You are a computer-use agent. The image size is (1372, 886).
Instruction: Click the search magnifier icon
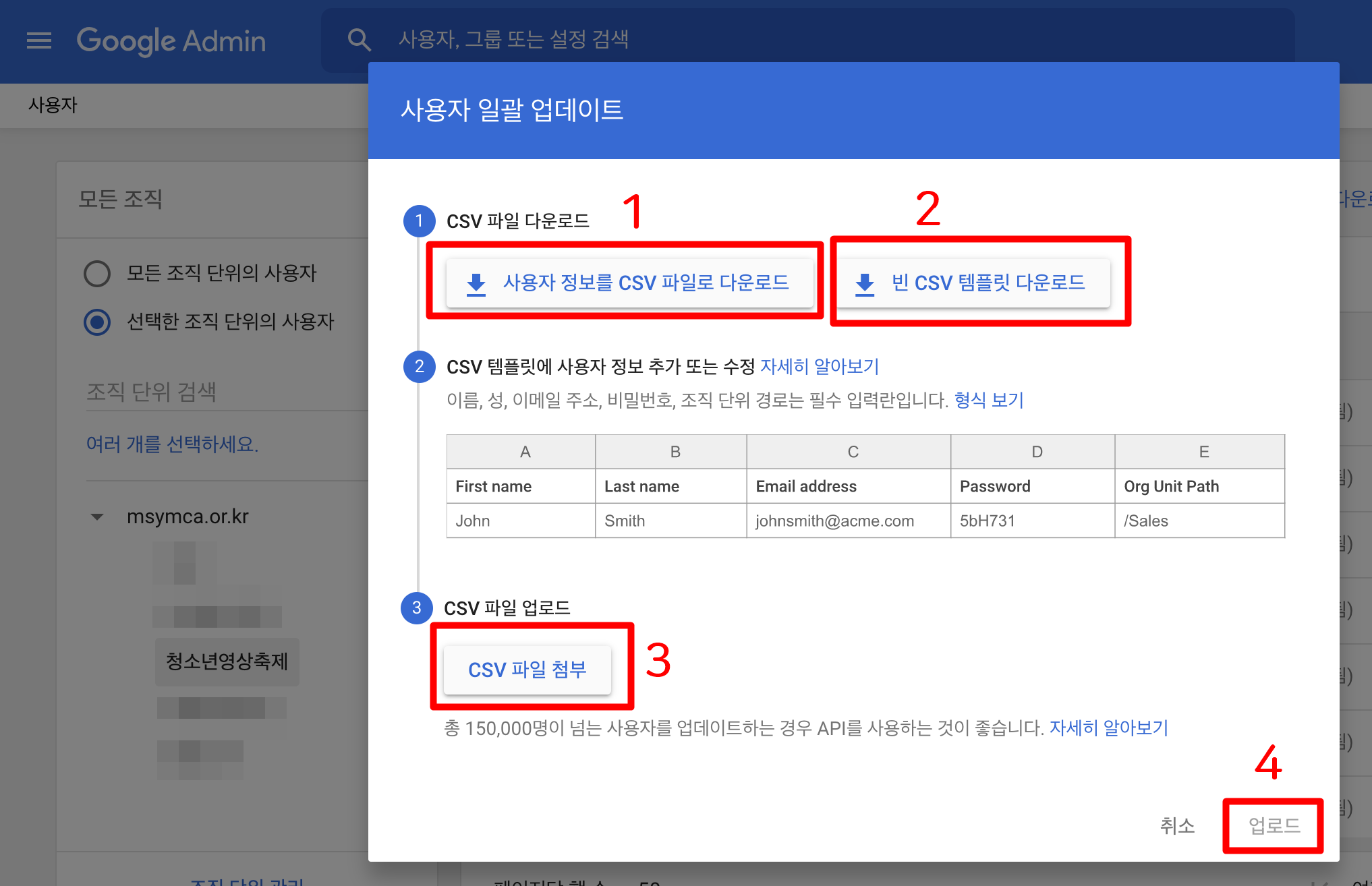(359, 40)
